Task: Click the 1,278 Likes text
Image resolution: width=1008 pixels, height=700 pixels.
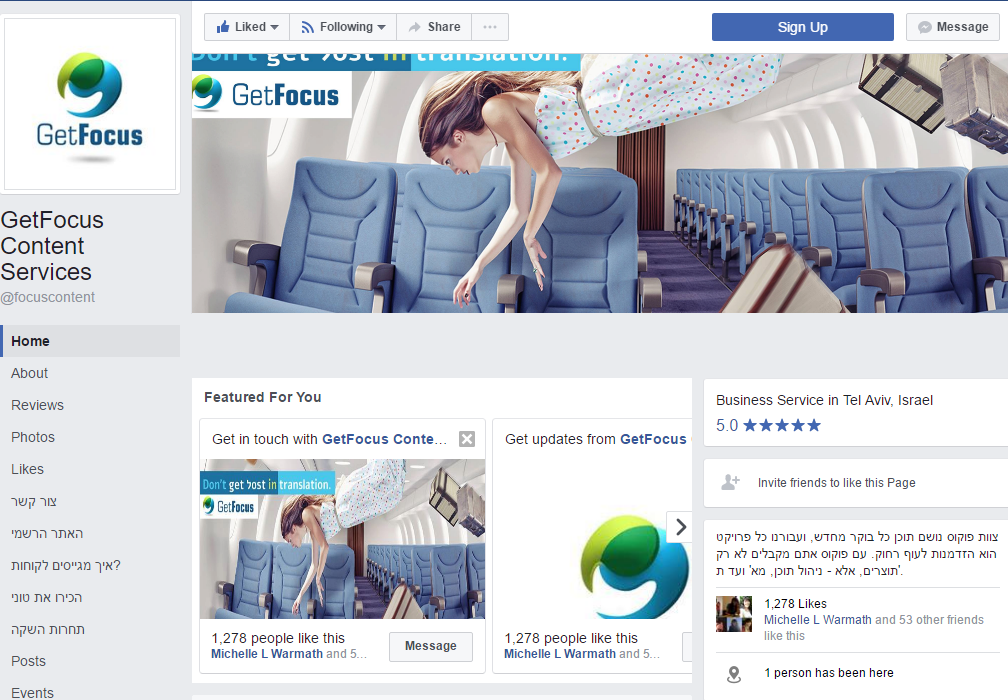Action: pyautogui.click(x=795, y=604)
